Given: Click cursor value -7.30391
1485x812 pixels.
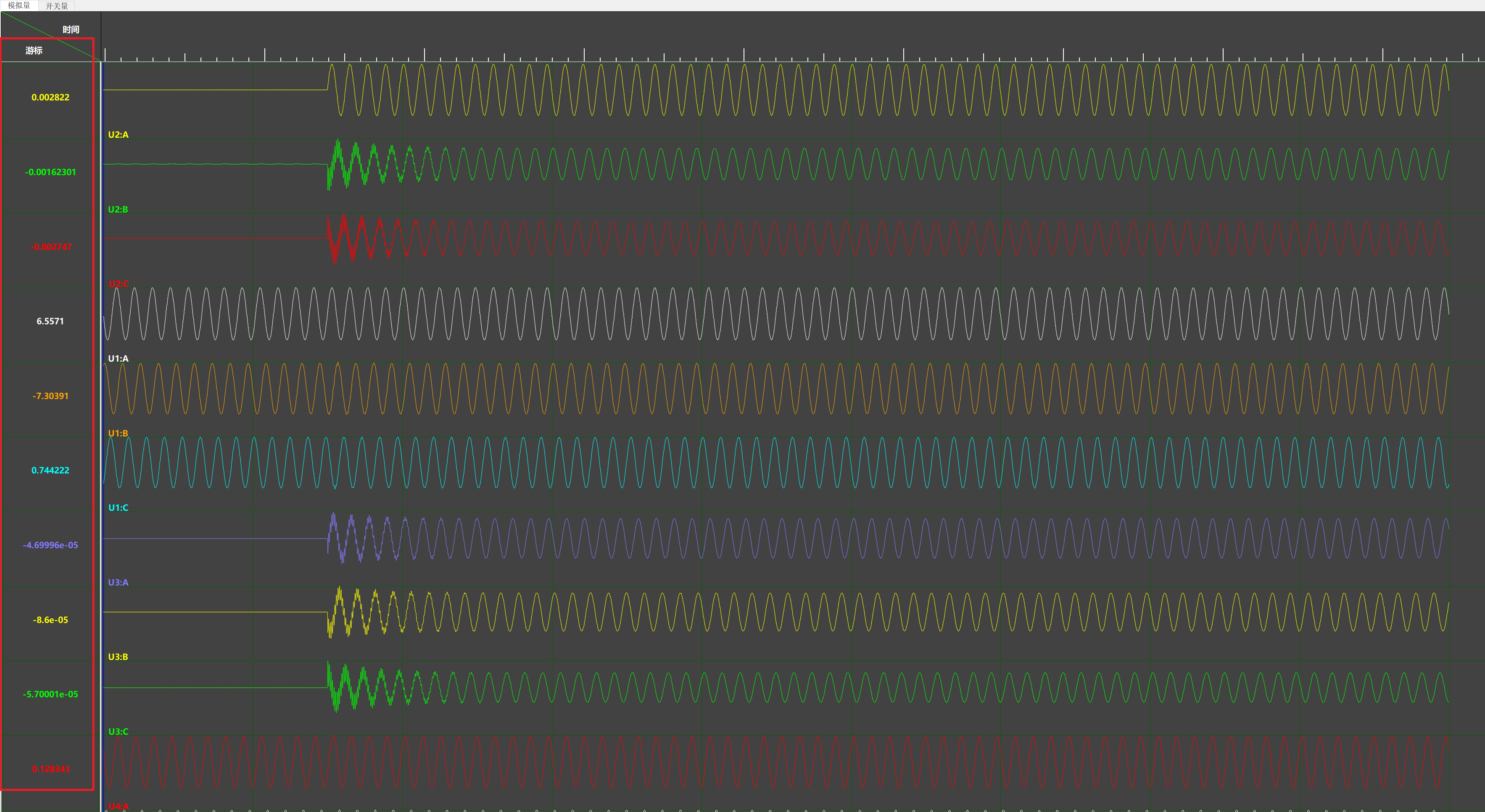Looking at the screenshot, I should (x=50, y=396).
